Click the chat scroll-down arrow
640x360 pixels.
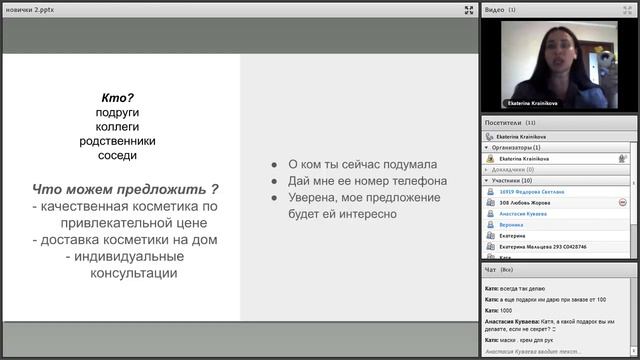pos(633,352)
